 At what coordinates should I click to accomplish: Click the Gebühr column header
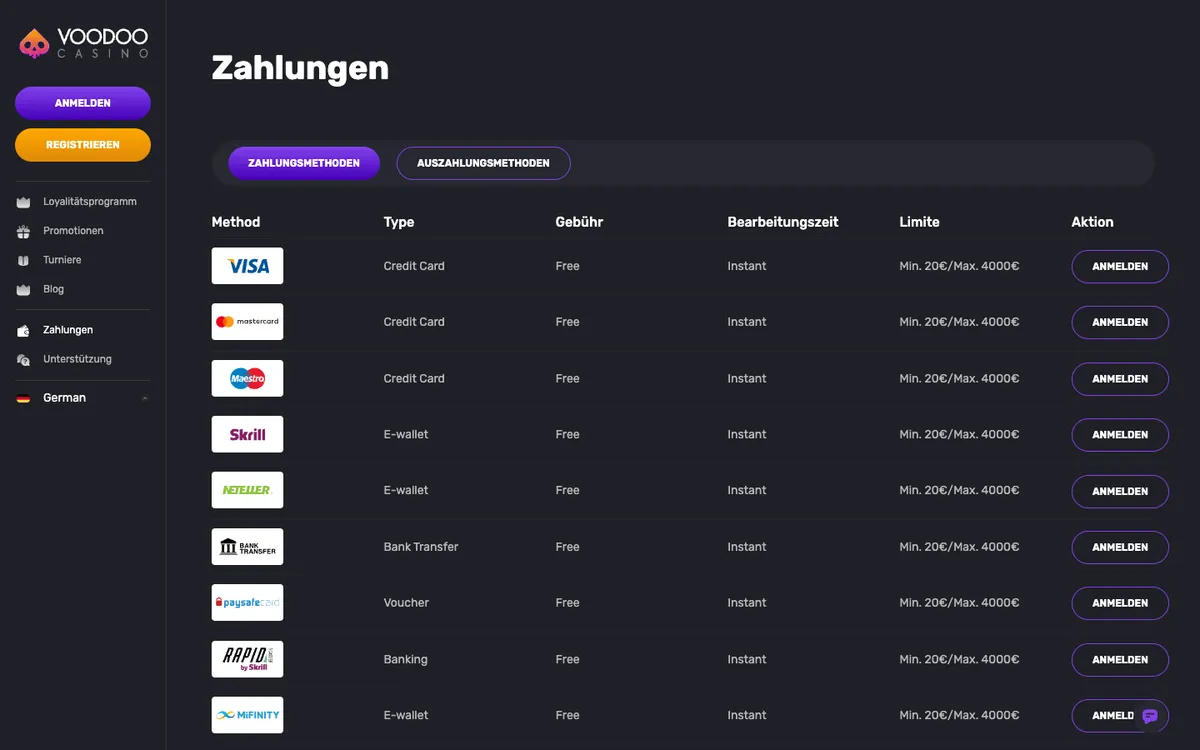point(580,222)
